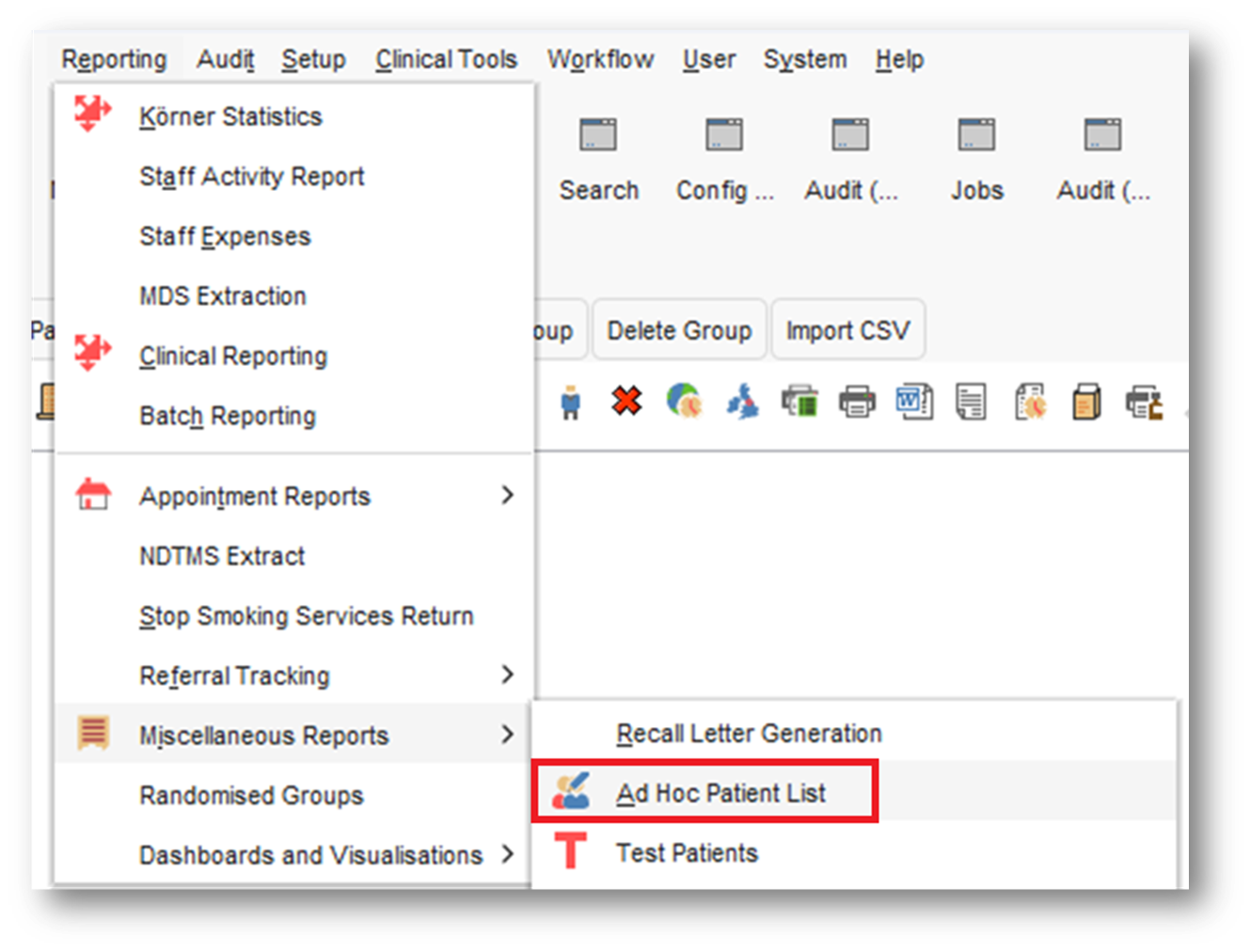Screen dimensions: 1250x952
Task: Open the Clinical Tools menu
Action: [x=446, y=59]
